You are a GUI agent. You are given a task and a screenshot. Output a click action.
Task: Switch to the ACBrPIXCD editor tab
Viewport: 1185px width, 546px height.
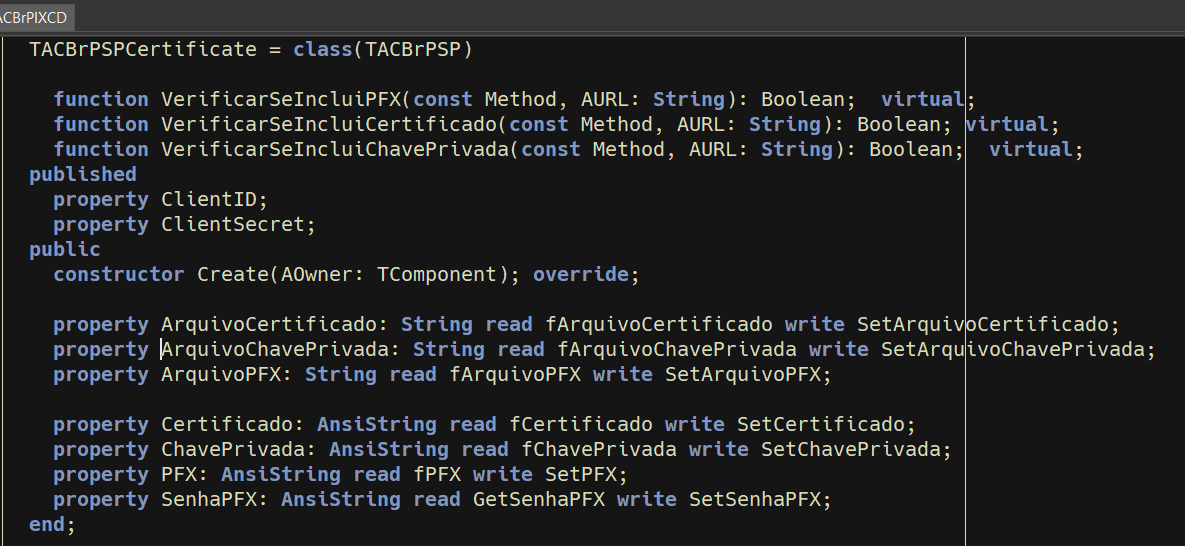pyautogui.click(x=35, y=17)
